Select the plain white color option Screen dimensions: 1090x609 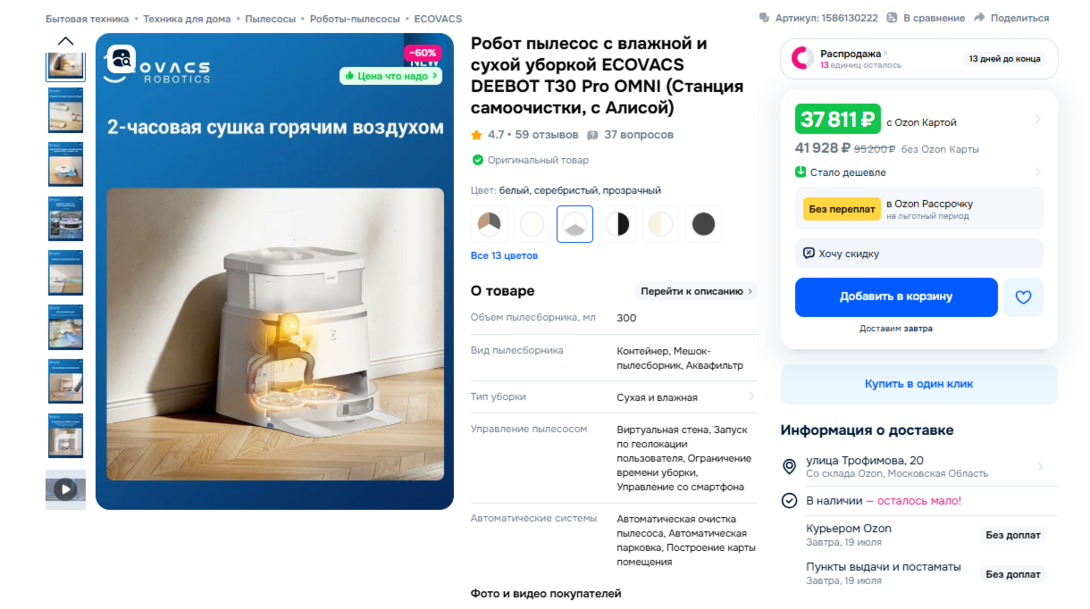[x=532, y=224]
